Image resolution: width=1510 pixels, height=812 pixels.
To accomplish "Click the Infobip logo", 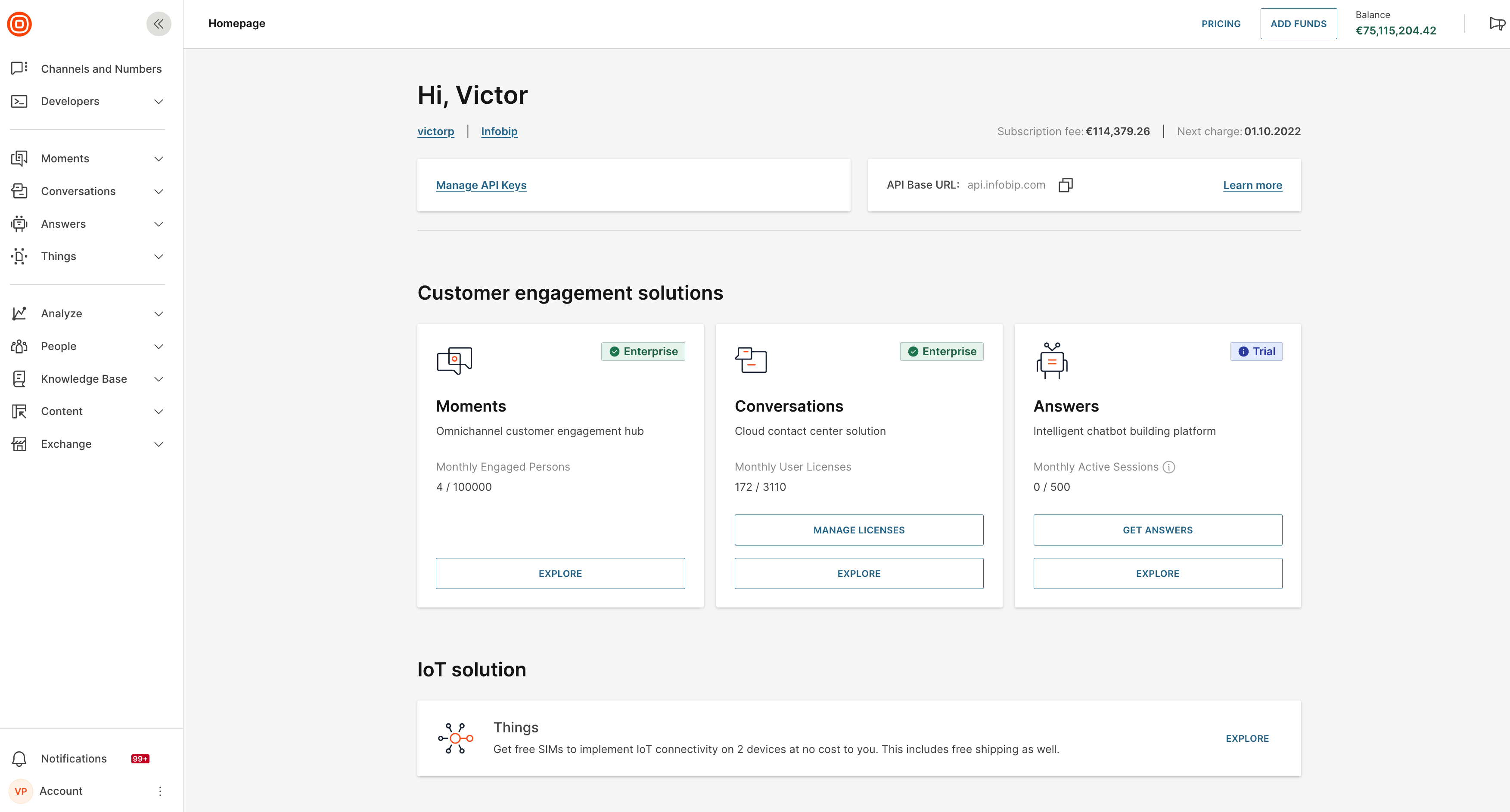I will tap(19, 23).
